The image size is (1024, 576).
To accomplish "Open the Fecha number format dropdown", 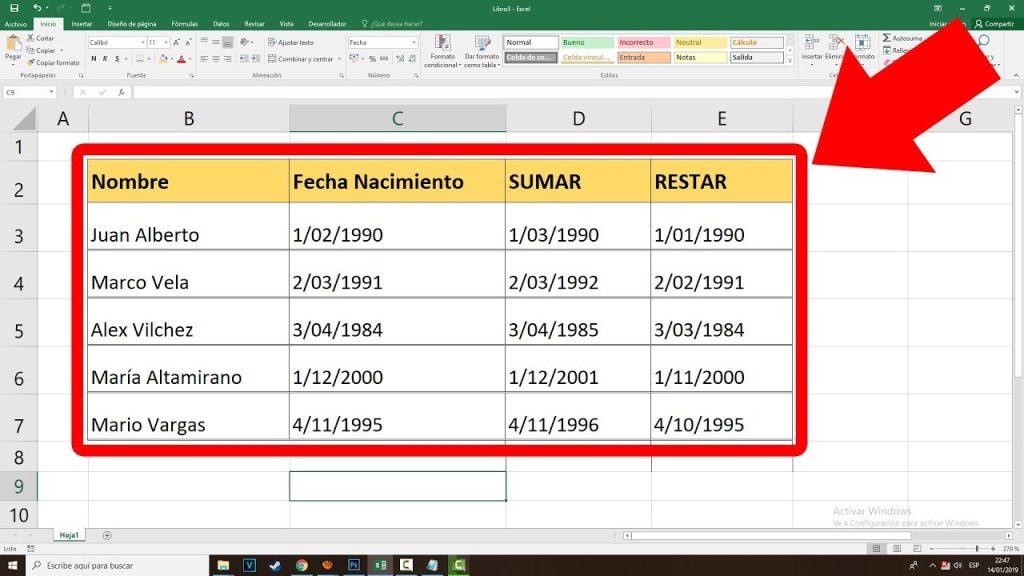I will [x=415, y=42].
